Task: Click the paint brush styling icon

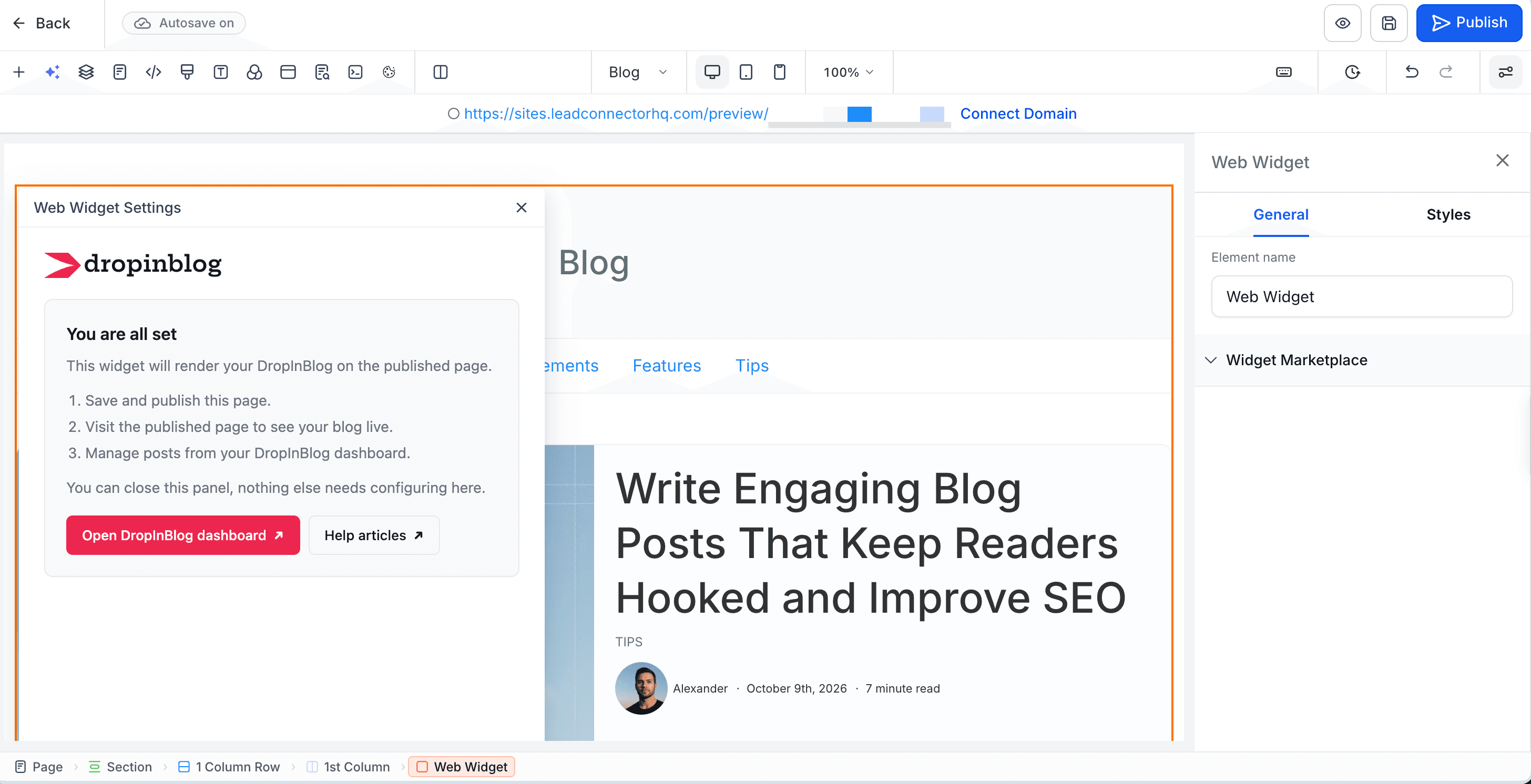Action: point(187,72)
